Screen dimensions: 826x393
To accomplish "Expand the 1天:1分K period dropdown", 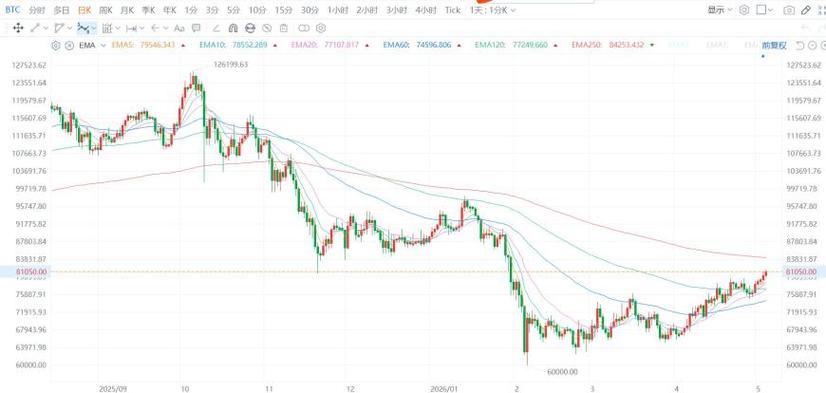I will 493,10.
